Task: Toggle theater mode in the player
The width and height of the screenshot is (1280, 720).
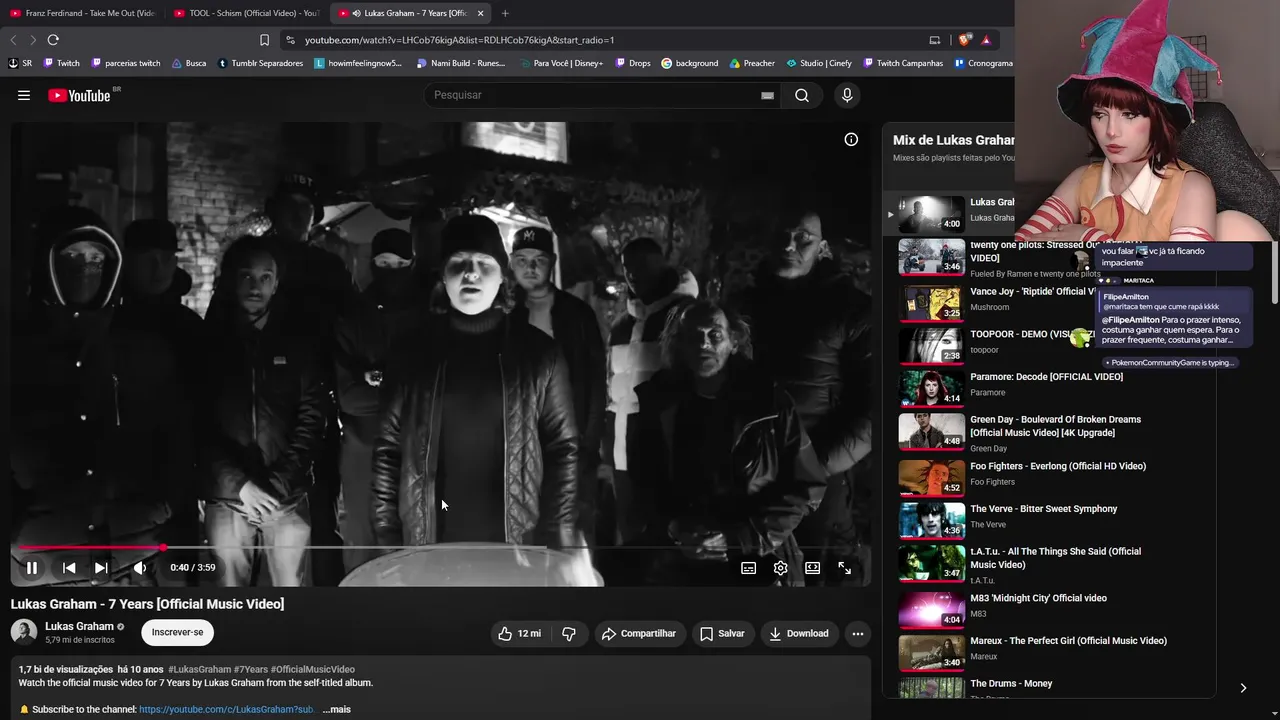Action: (x=813, y=568)
